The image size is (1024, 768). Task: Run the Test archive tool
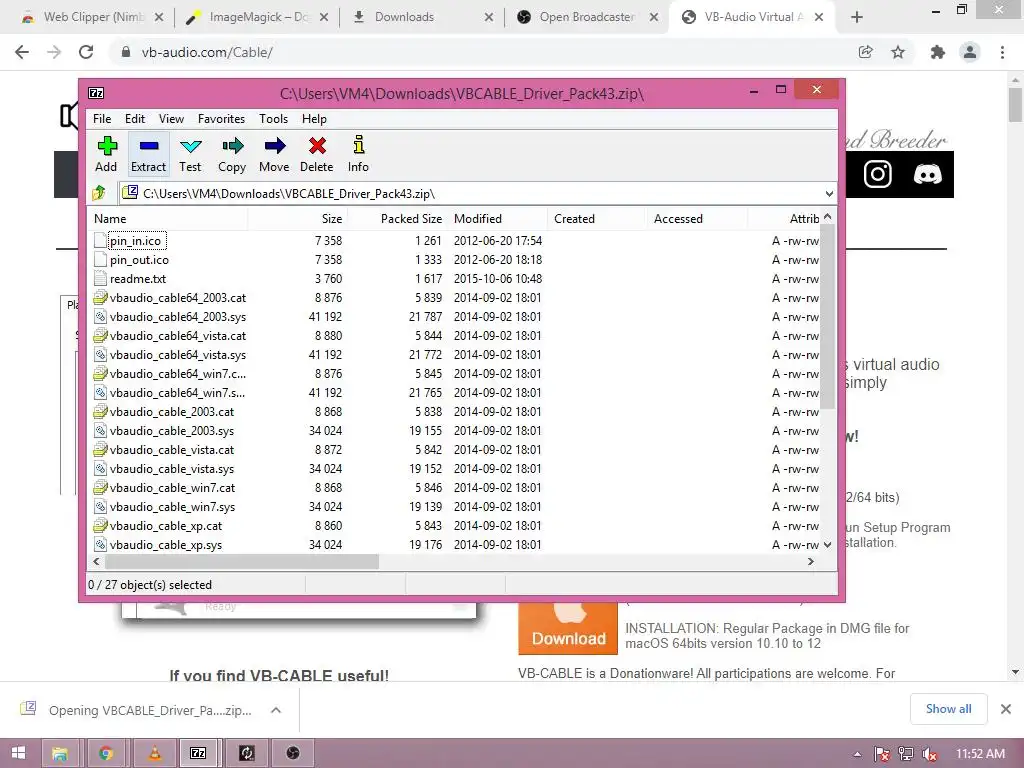(190, 154)
